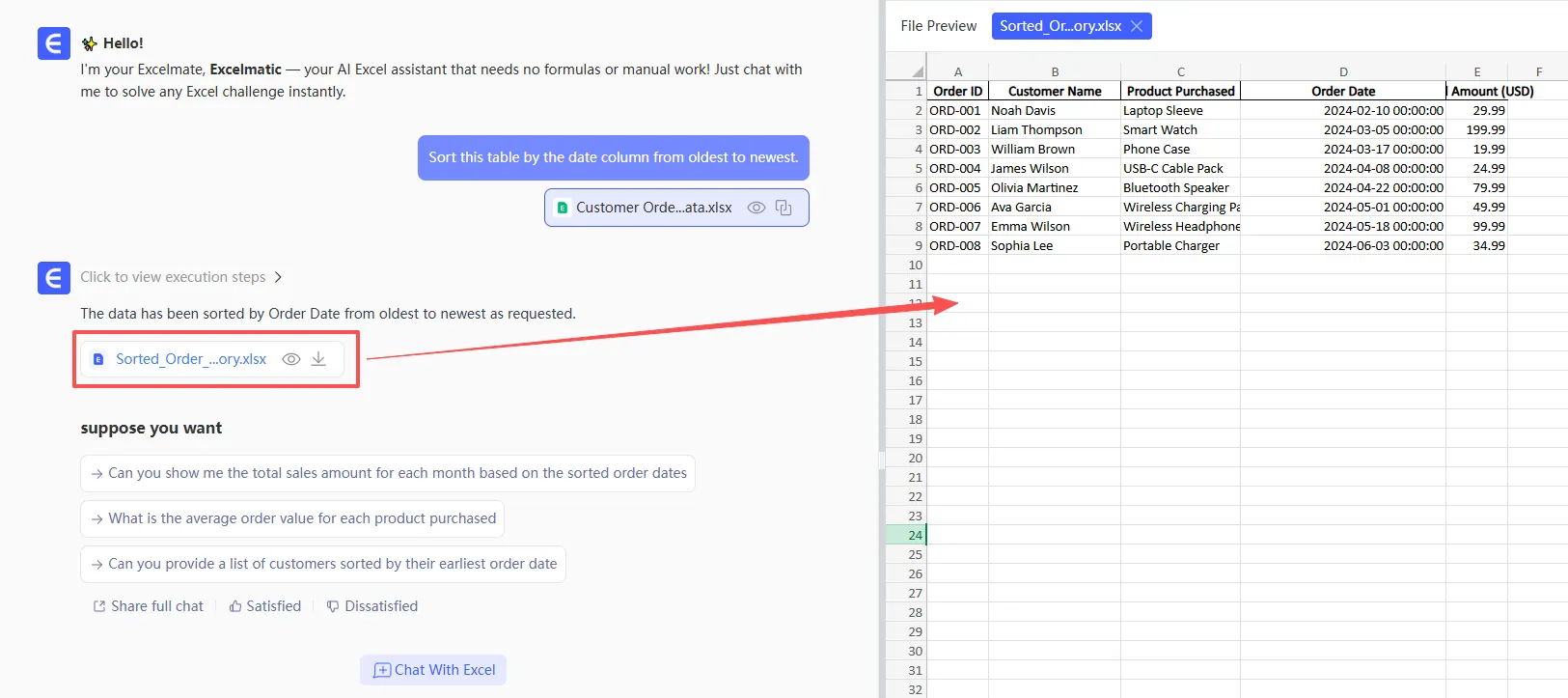The width and height of the screenshot is (1568, 698).
Task: Preview the Sorted_Order file with eye icon
Action: coord(290,359)
